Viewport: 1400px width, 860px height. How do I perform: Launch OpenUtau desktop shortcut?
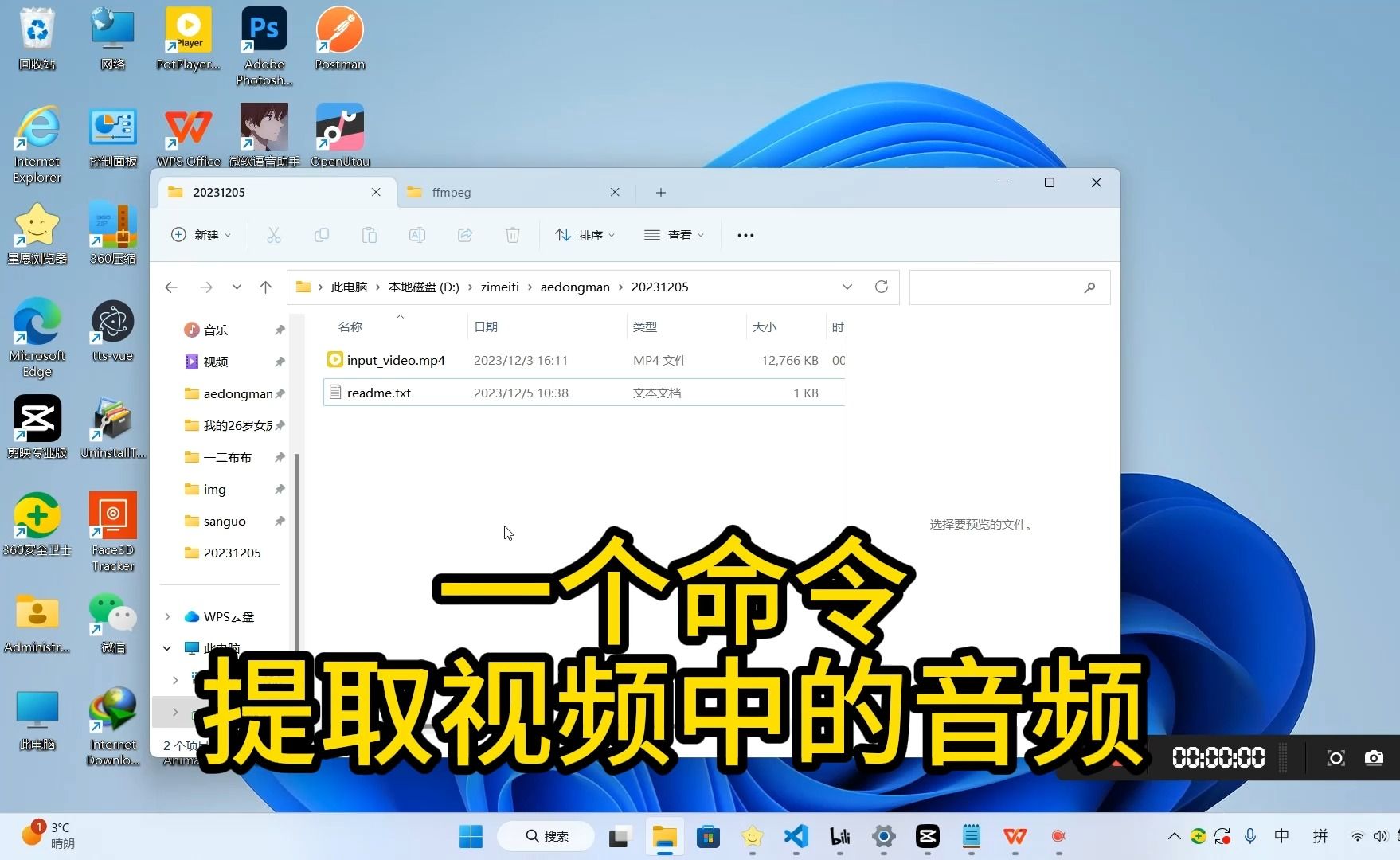pyautogui.click(x=339, y=136)
